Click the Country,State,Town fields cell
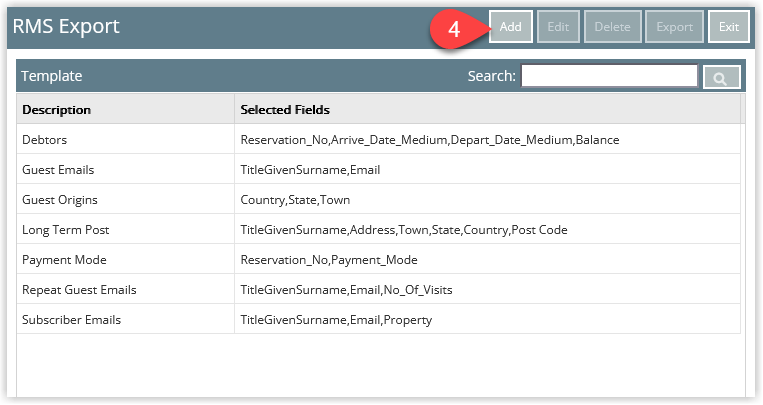 (x=488, y=200)
